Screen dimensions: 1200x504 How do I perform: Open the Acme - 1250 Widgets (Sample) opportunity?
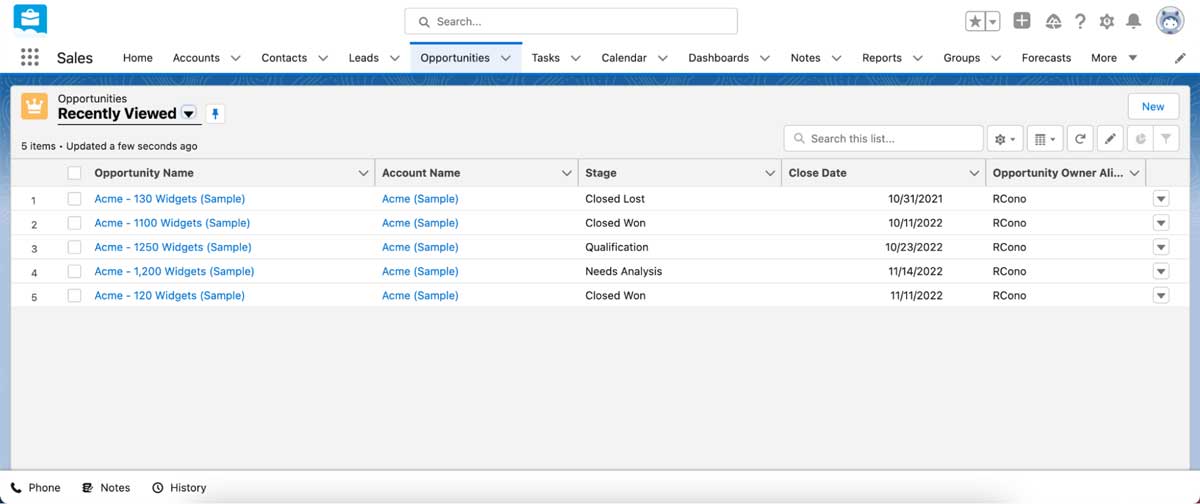point(173,247)
